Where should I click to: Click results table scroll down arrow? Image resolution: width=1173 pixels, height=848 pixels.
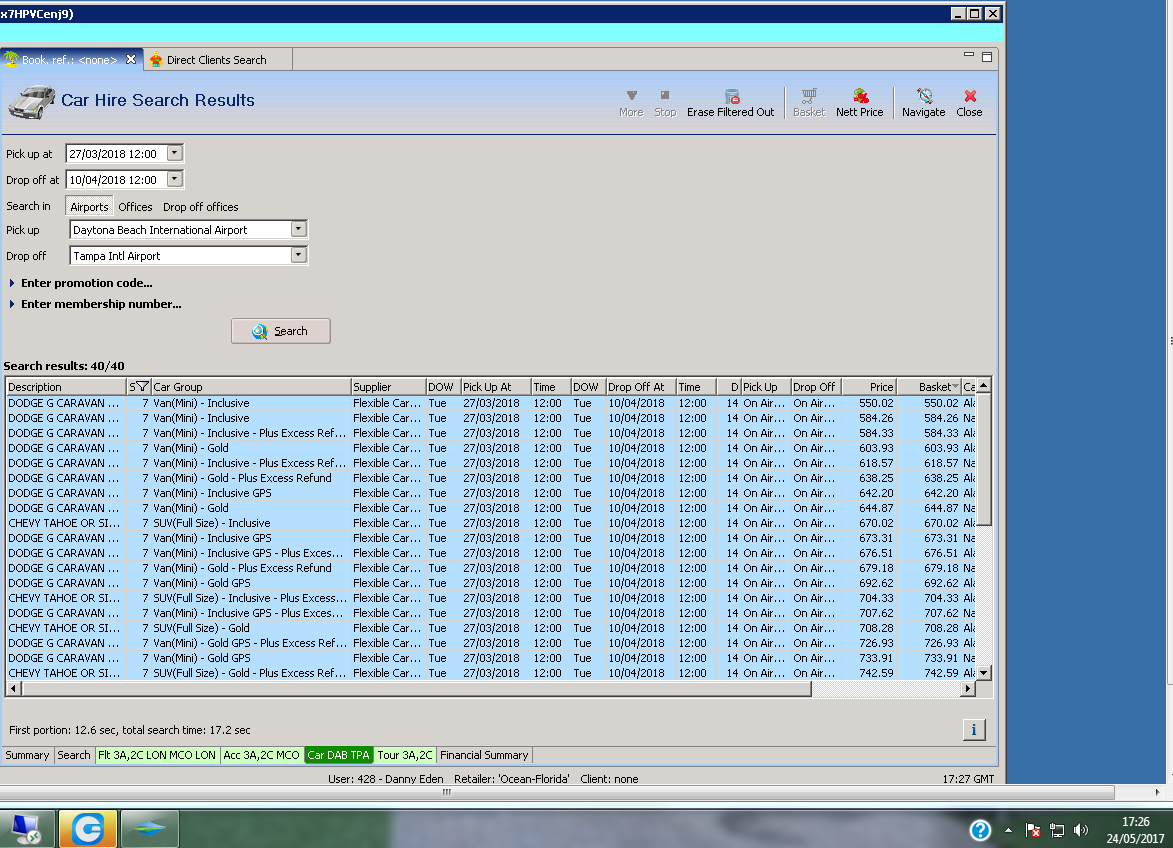click(x=984, y=672)
